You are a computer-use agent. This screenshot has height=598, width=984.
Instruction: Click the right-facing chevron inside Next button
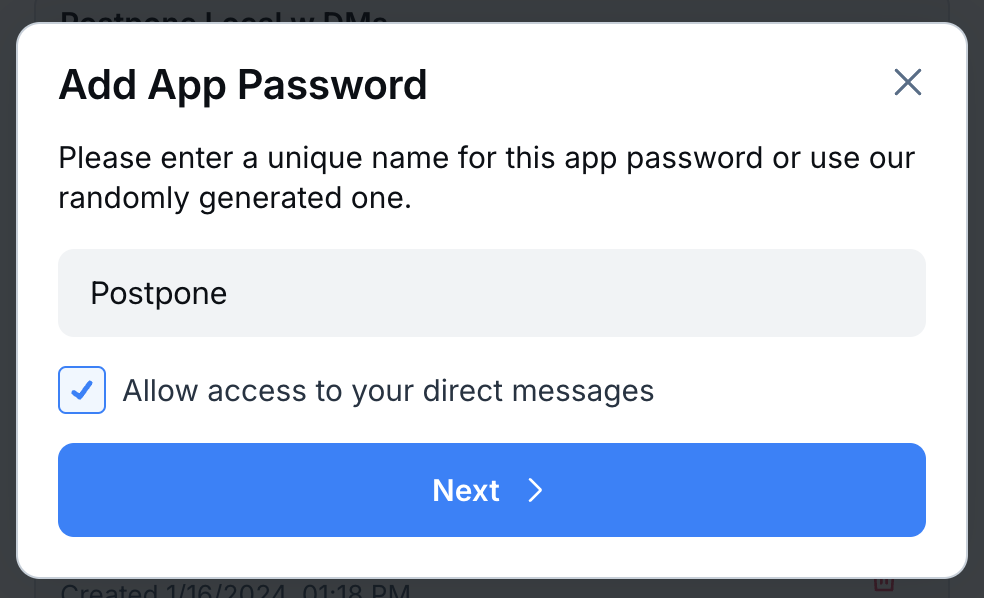point(535,490)
